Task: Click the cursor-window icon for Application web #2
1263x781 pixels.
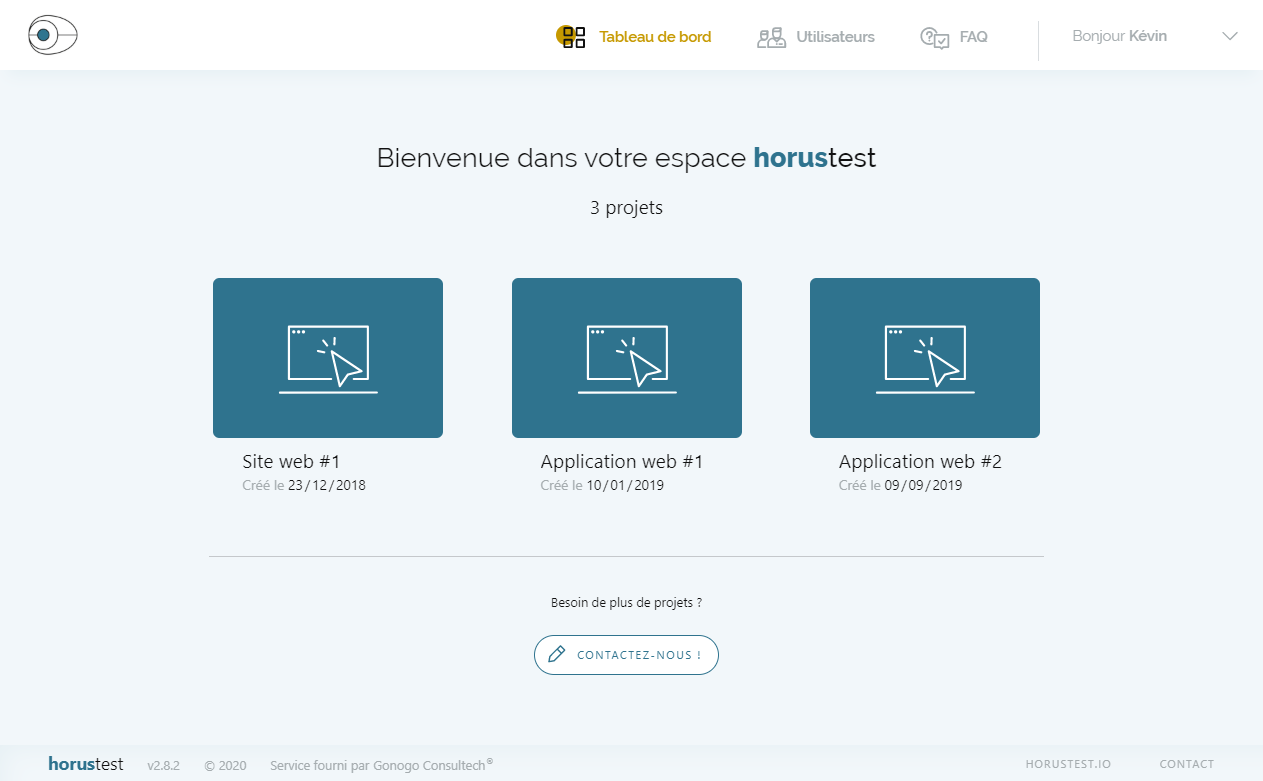Action: (925, 358)
